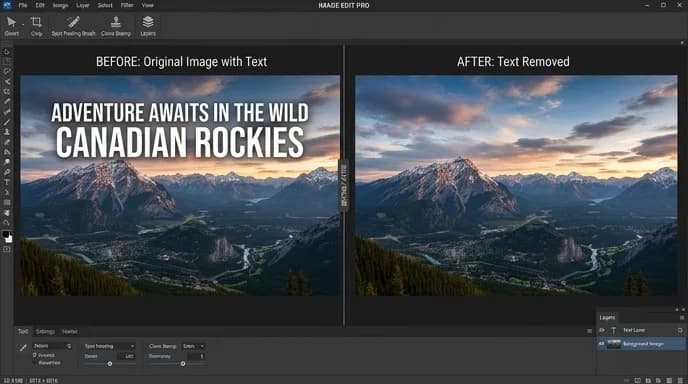688x384 pixels.
Task: Open the Filter menu
Action: pos(127,5)
